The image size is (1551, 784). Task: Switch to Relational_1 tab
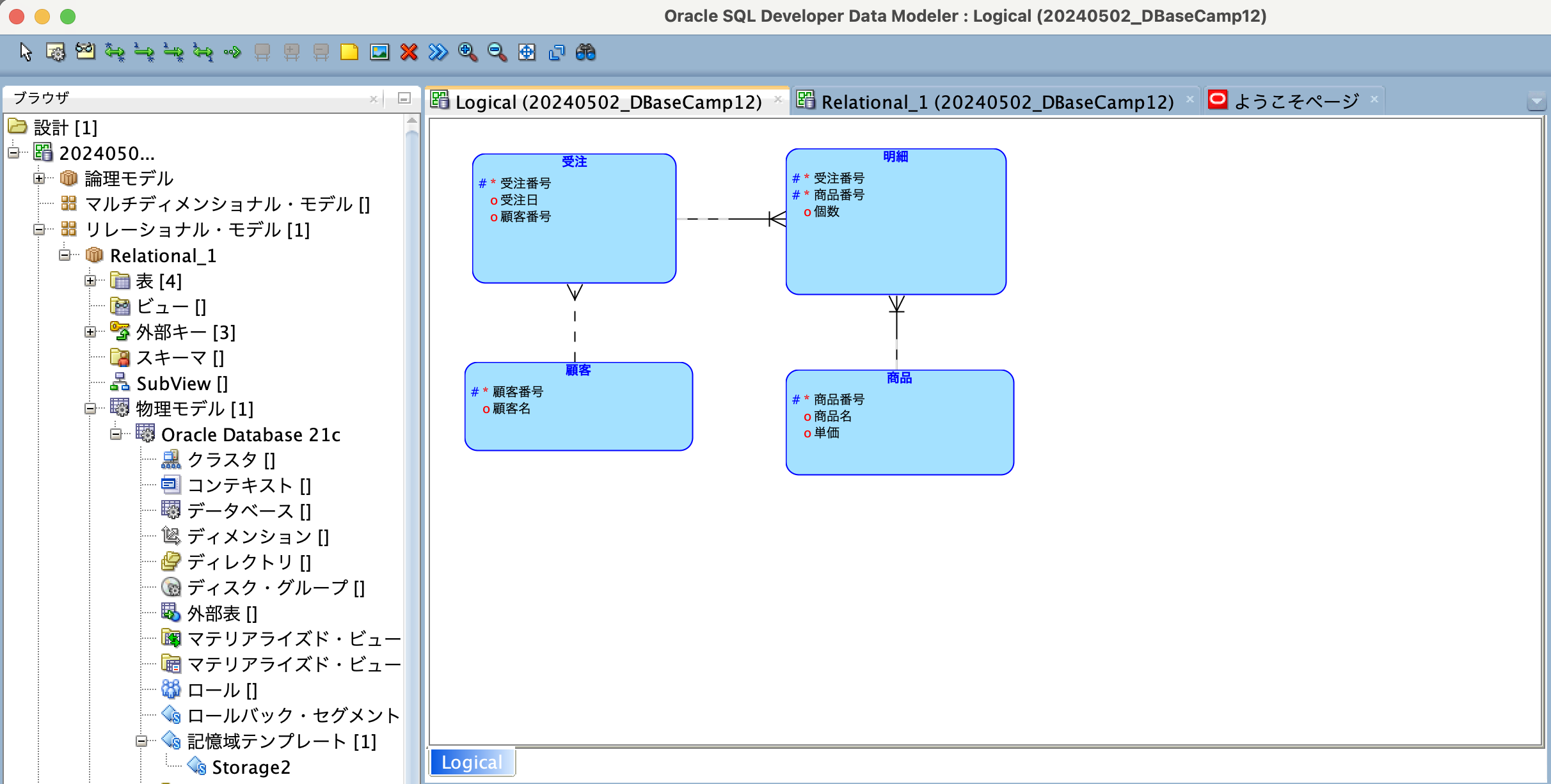click(x=997, y=102)
